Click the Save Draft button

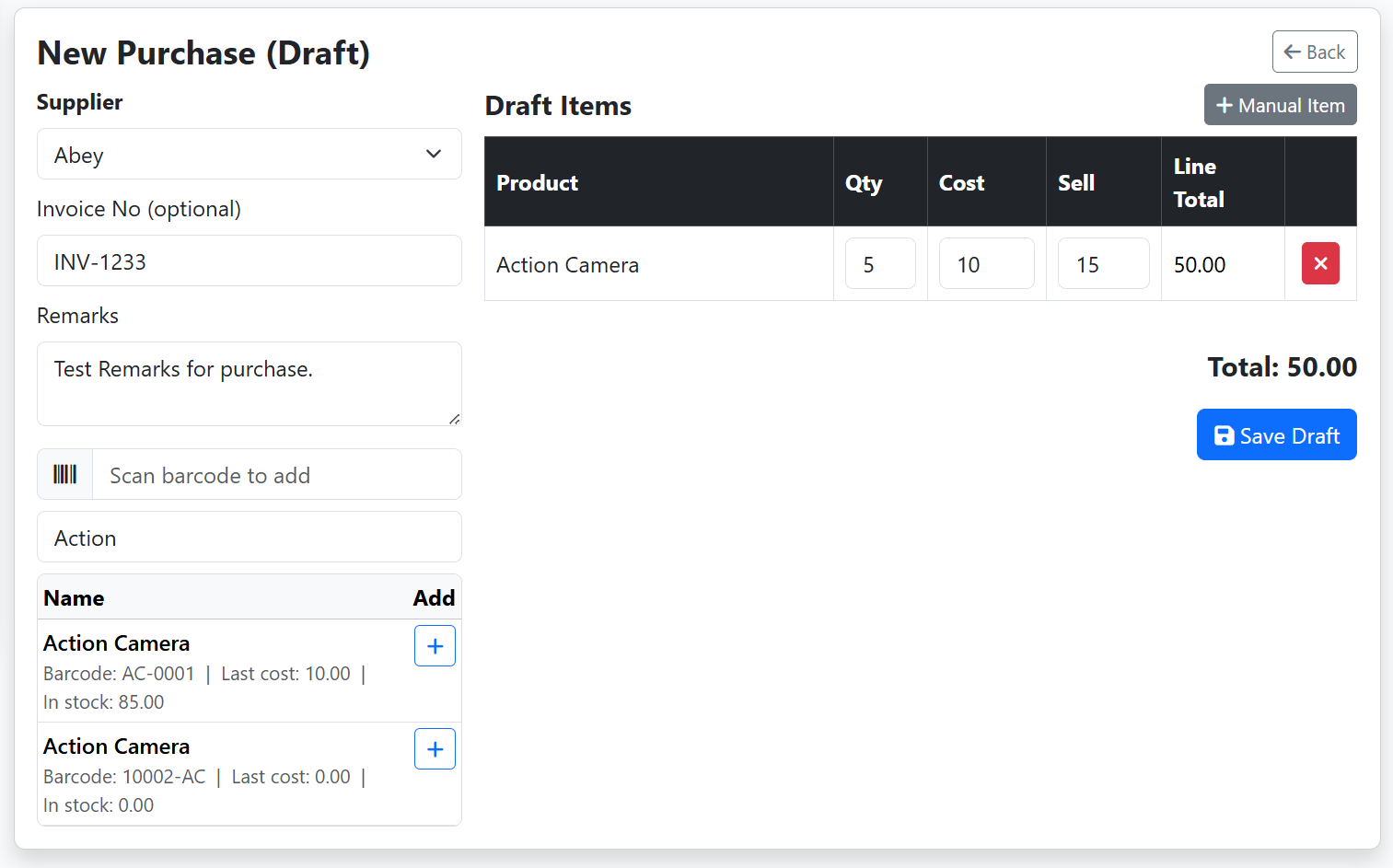(x=1276, y=434)
